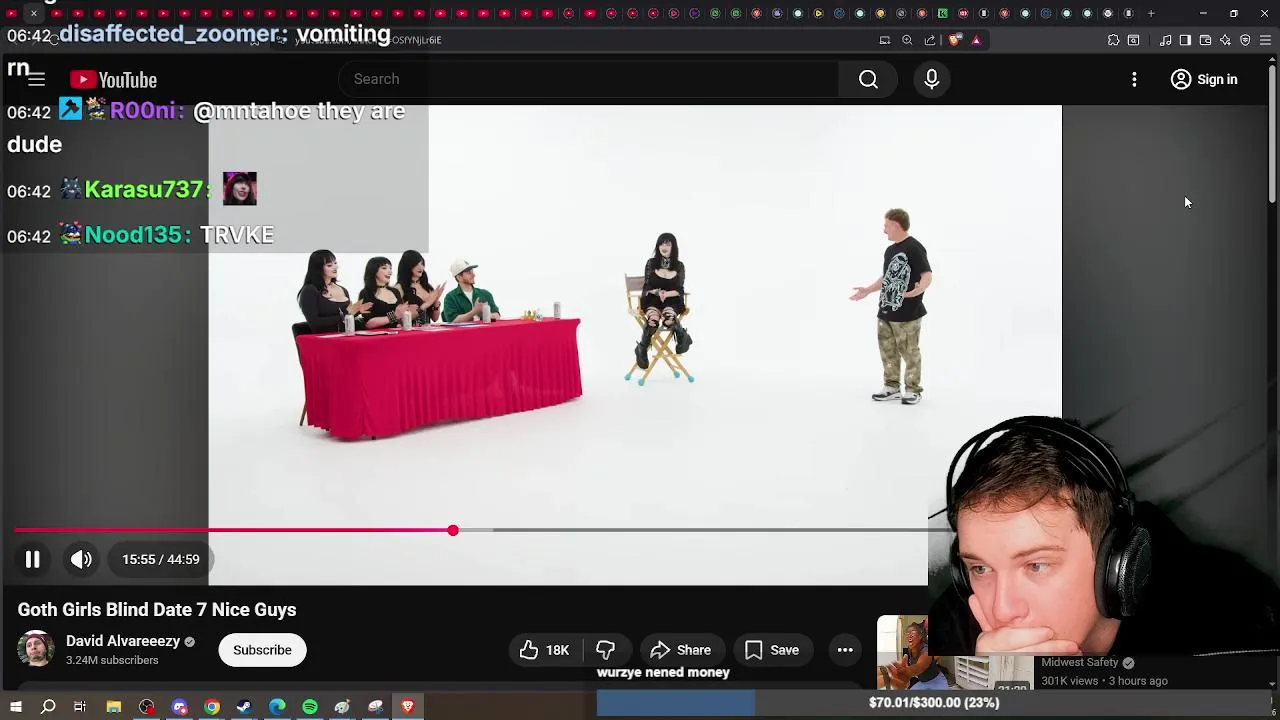Open Brave VPN shield icon
Viewport: 1280px width, 720px height.
click(x=1245, y=40)
